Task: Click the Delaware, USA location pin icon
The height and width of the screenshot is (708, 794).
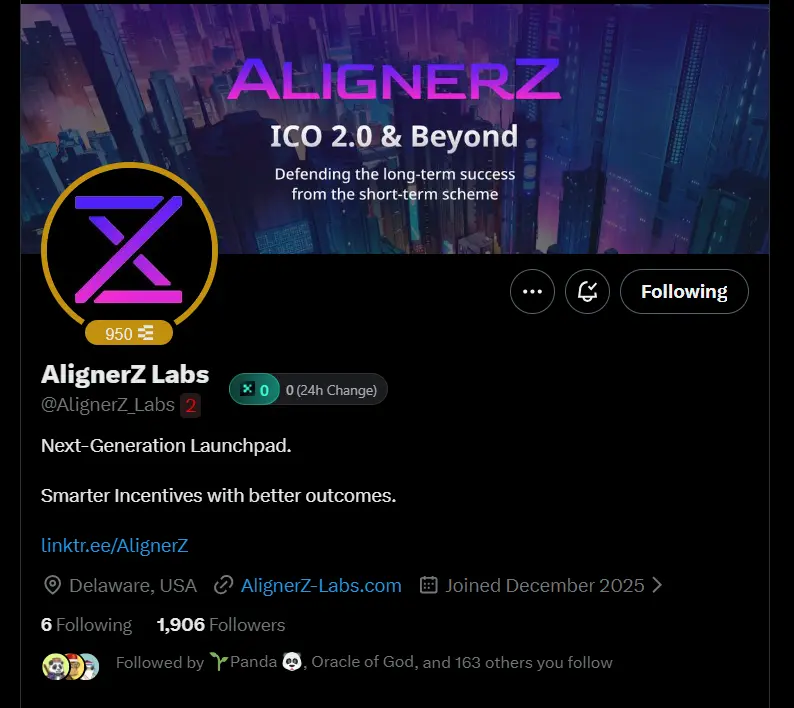Action: (53, 585)
